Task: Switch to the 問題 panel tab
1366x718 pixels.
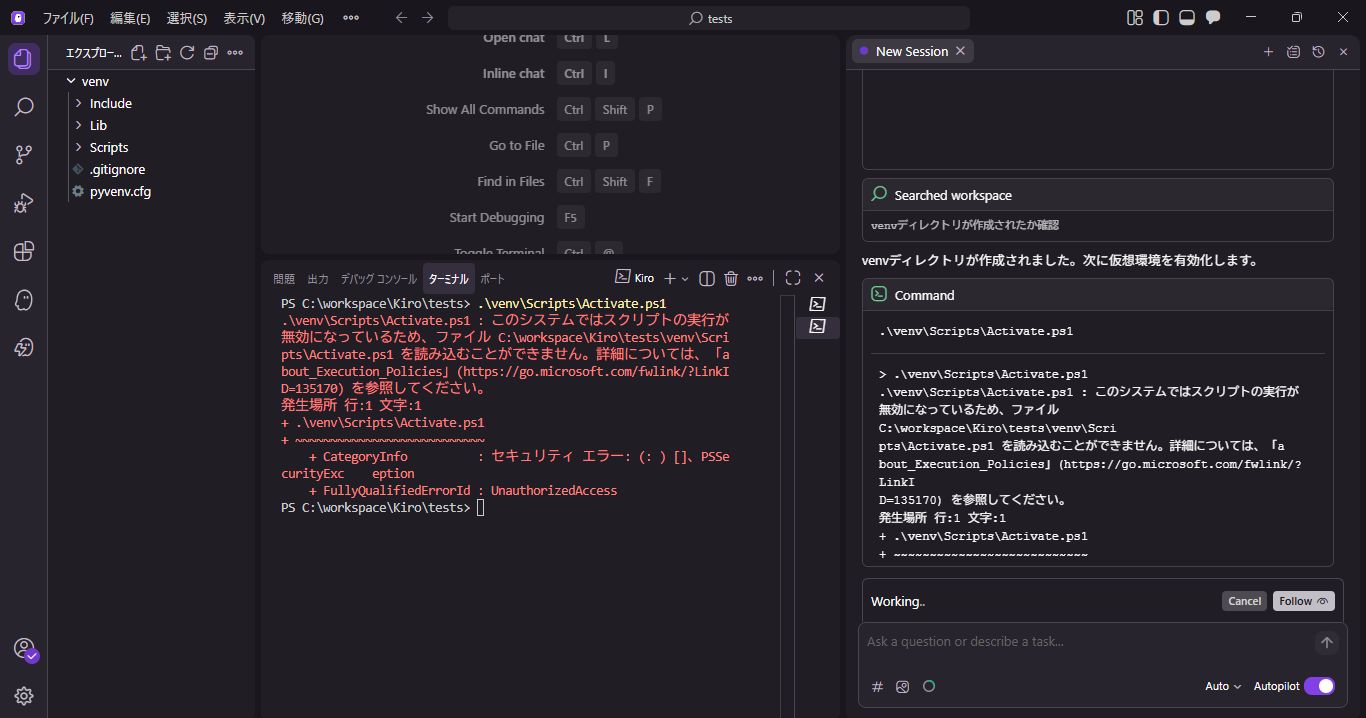Action: click(x=284, y=278)
